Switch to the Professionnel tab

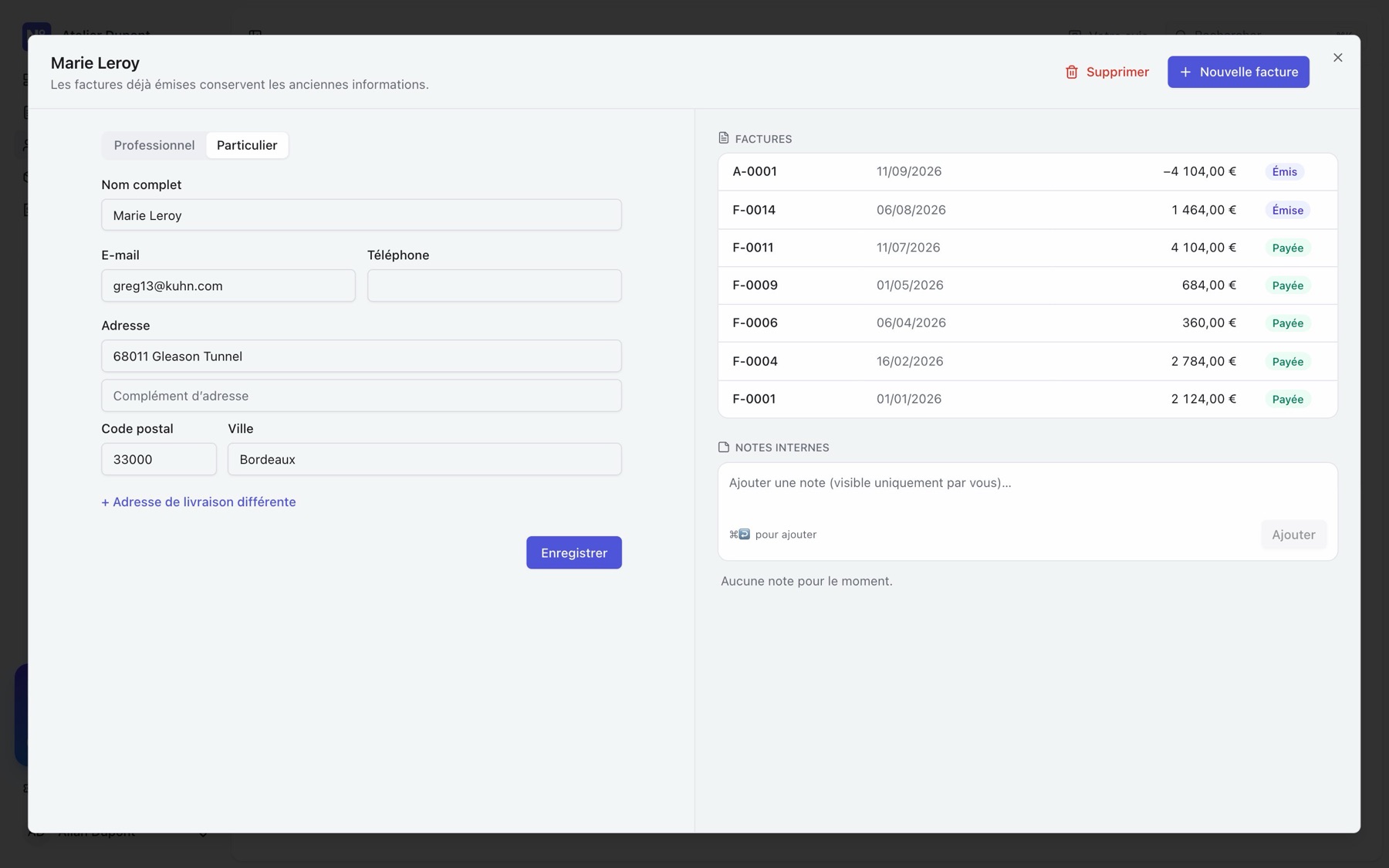coord(154,145)
